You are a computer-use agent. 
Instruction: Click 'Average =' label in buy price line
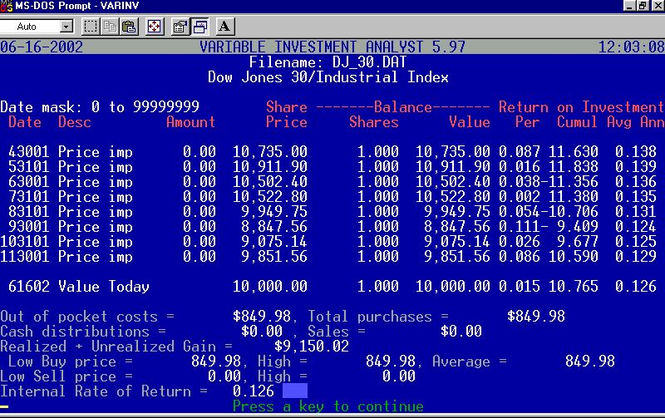(x=469, y=362)
